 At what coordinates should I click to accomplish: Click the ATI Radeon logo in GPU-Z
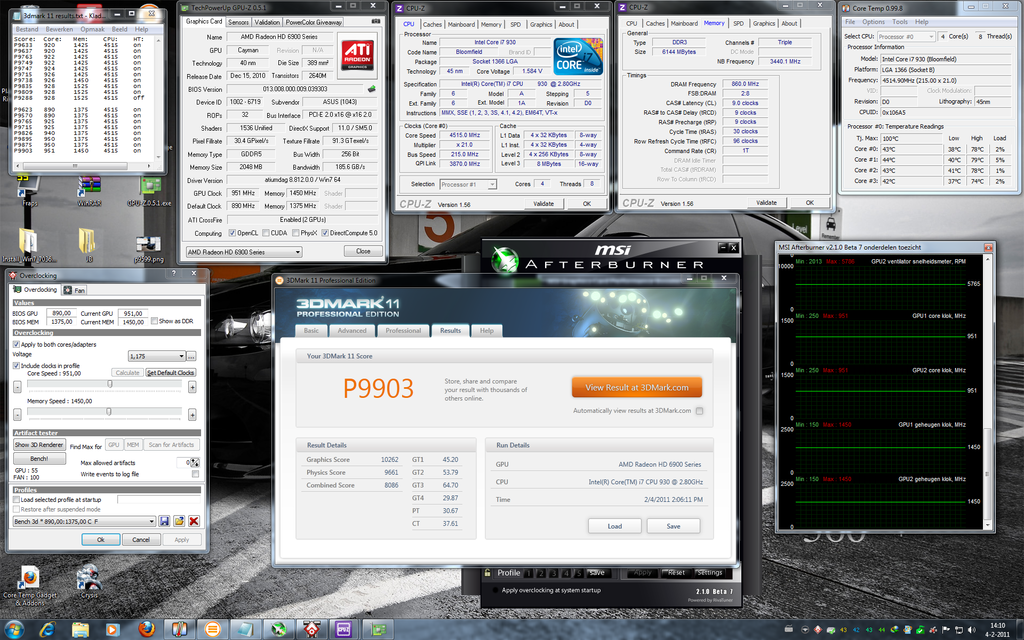point(358,55)
